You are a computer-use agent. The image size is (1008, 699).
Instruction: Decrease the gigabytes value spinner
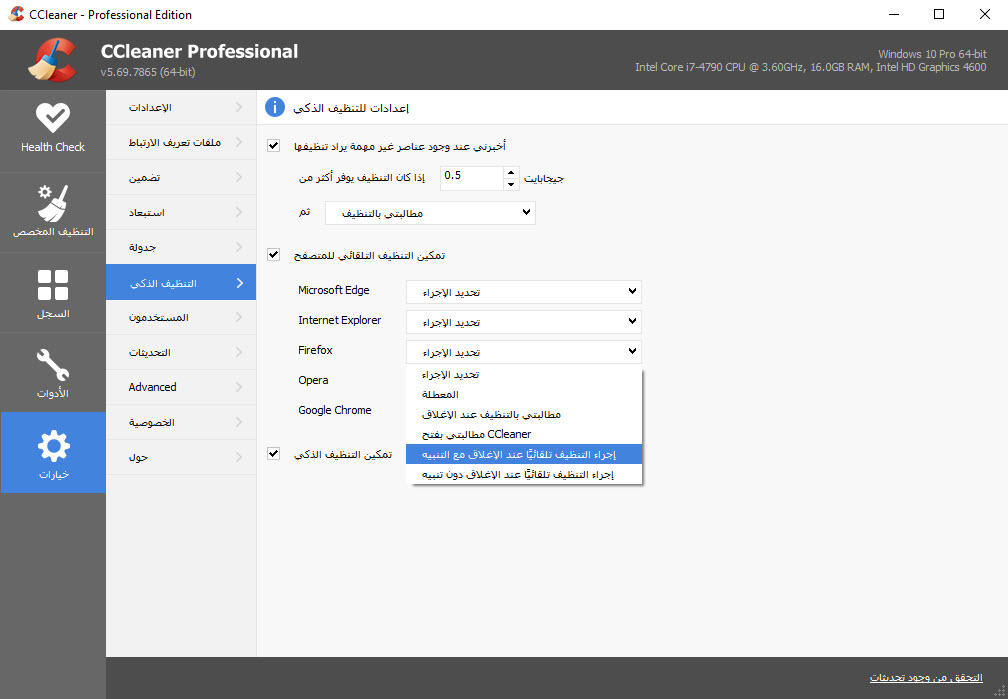pyautogui.click(x=511, y=184)
